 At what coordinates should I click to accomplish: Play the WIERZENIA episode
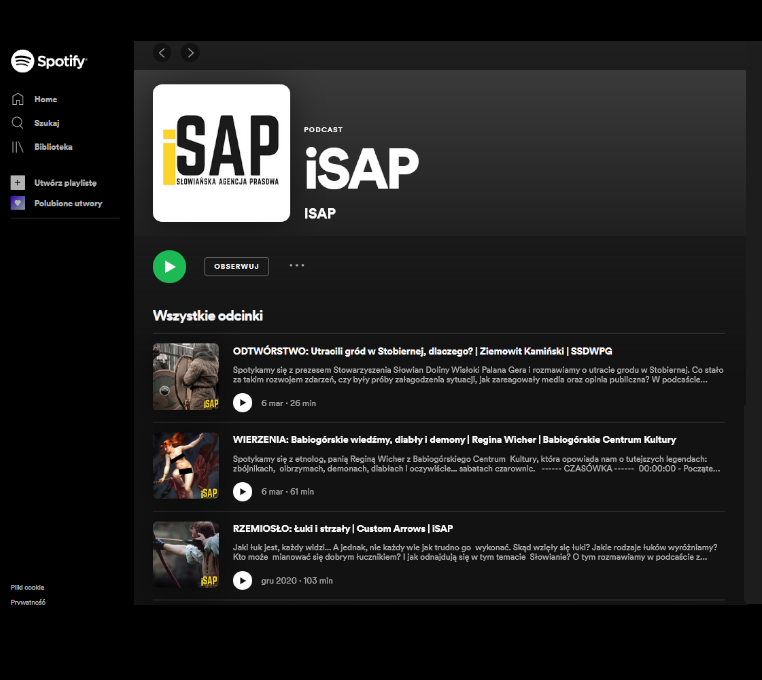[x=242, y=492]
